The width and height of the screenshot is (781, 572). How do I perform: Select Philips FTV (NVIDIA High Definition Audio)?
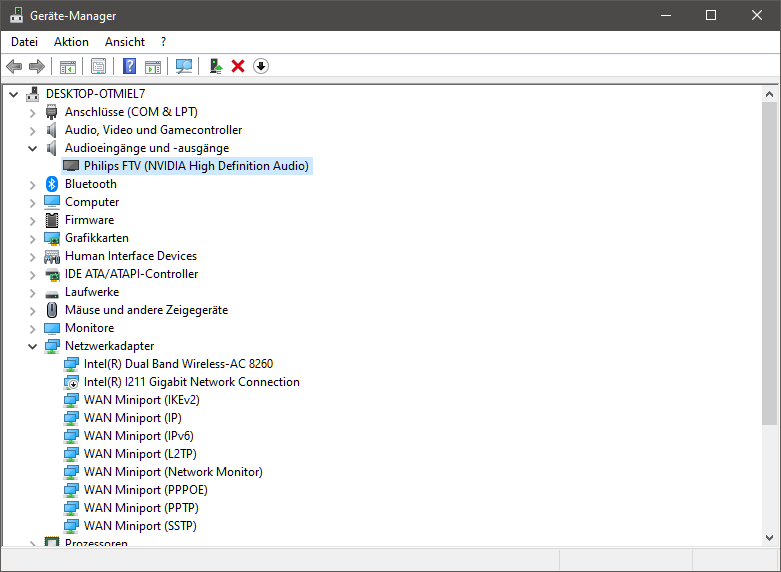pos(196,166)
